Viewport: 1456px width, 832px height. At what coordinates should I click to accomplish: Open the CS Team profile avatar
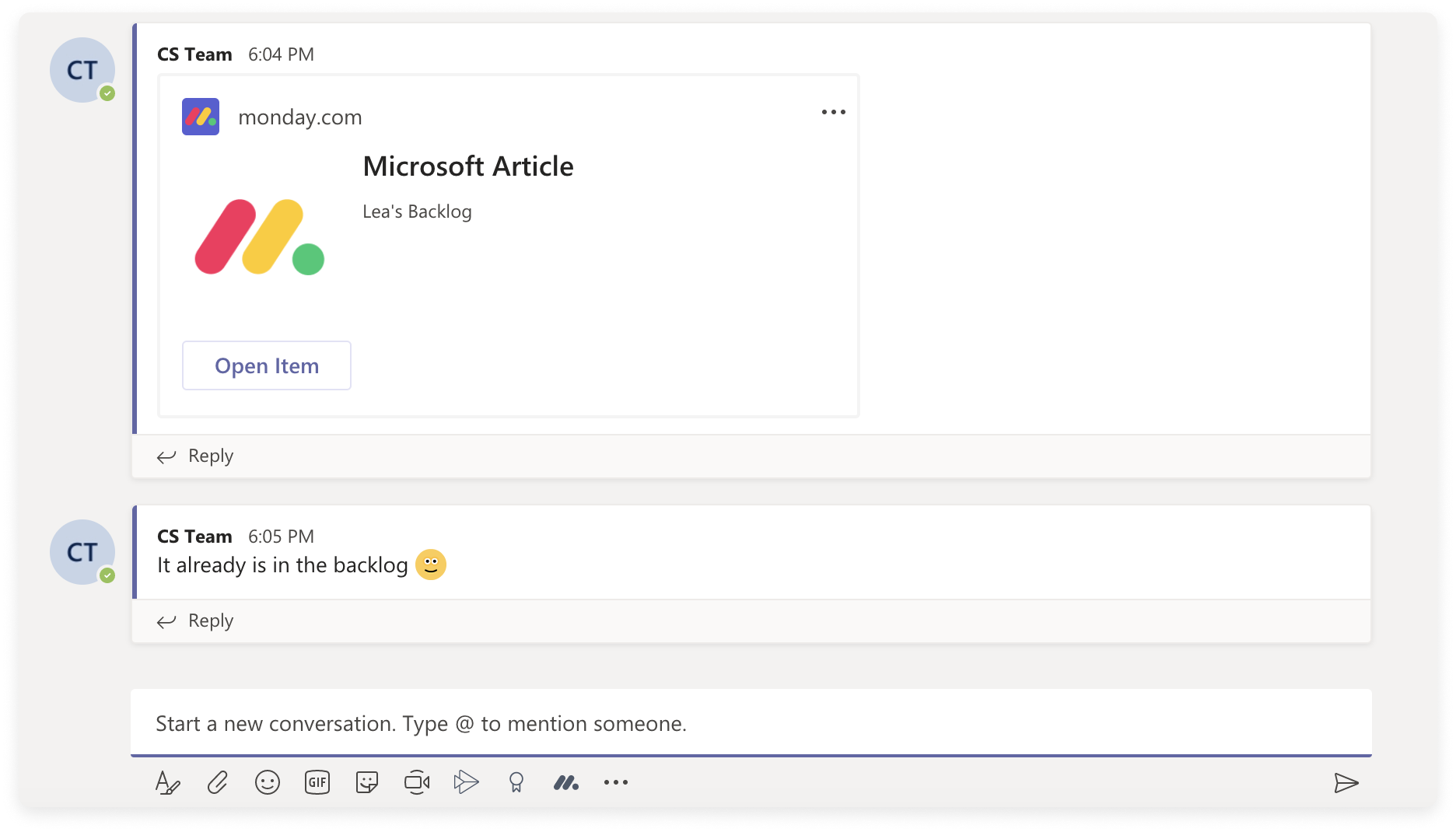82,70
